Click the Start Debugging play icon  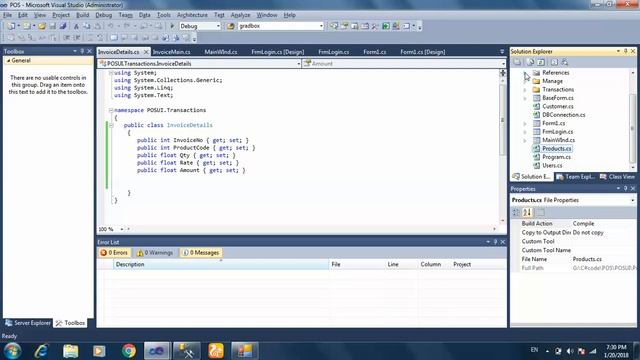tap(172, 26)
